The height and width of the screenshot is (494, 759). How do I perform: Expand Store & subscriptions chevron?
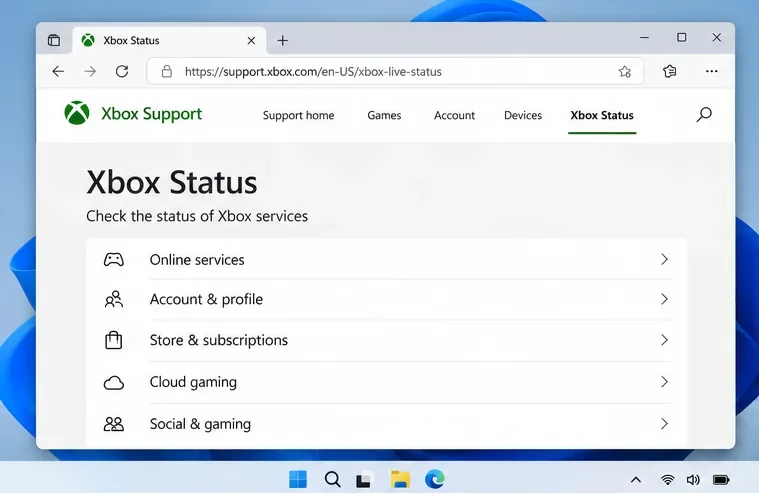pos(664,340)
